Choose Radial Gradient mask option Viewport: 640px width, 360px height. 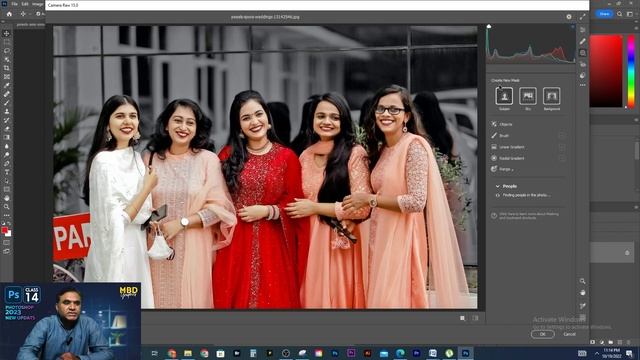[x=508, y=158]
